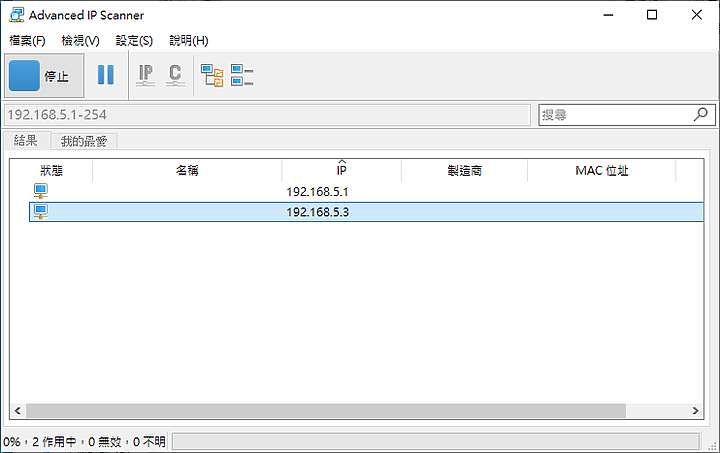Screen dimensions: 720x453
Task: Maximize the Advanced IP Scanner window
Action: tap(652, 15)
